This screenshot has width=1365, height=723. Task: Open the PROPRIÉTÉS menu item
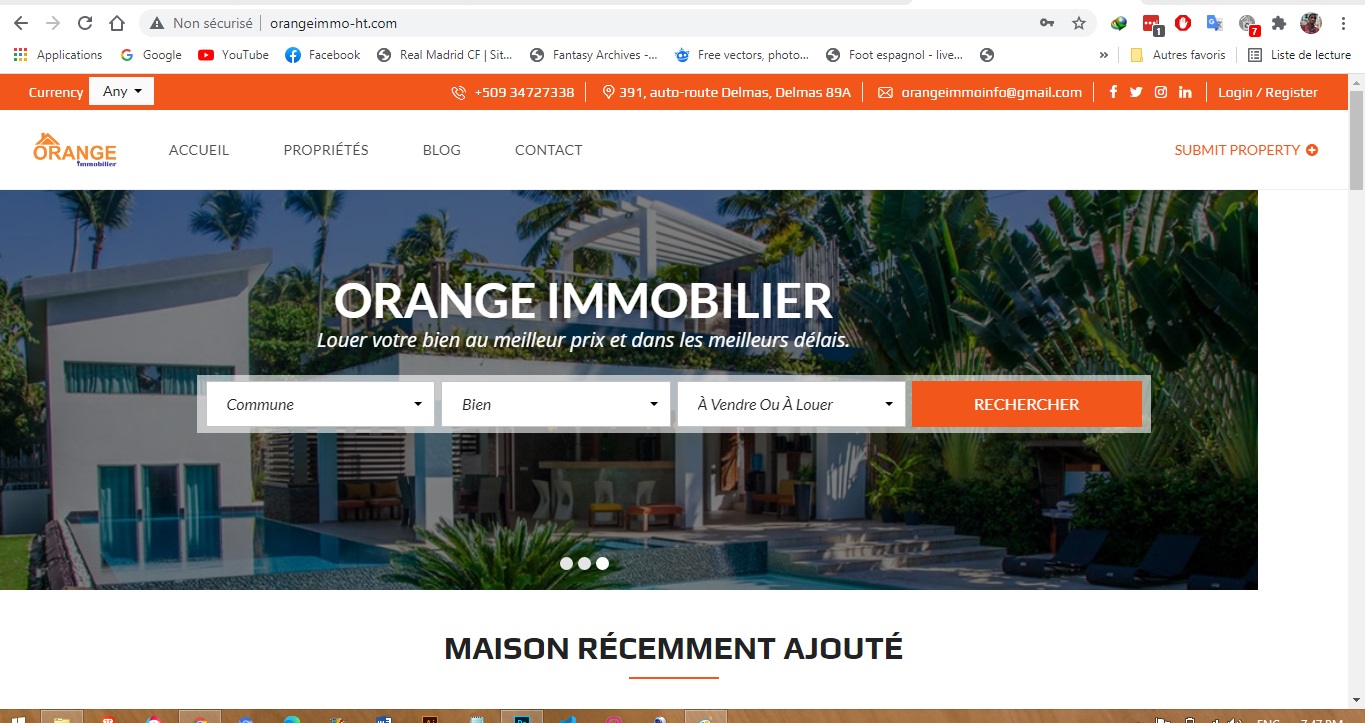point(326,150)
